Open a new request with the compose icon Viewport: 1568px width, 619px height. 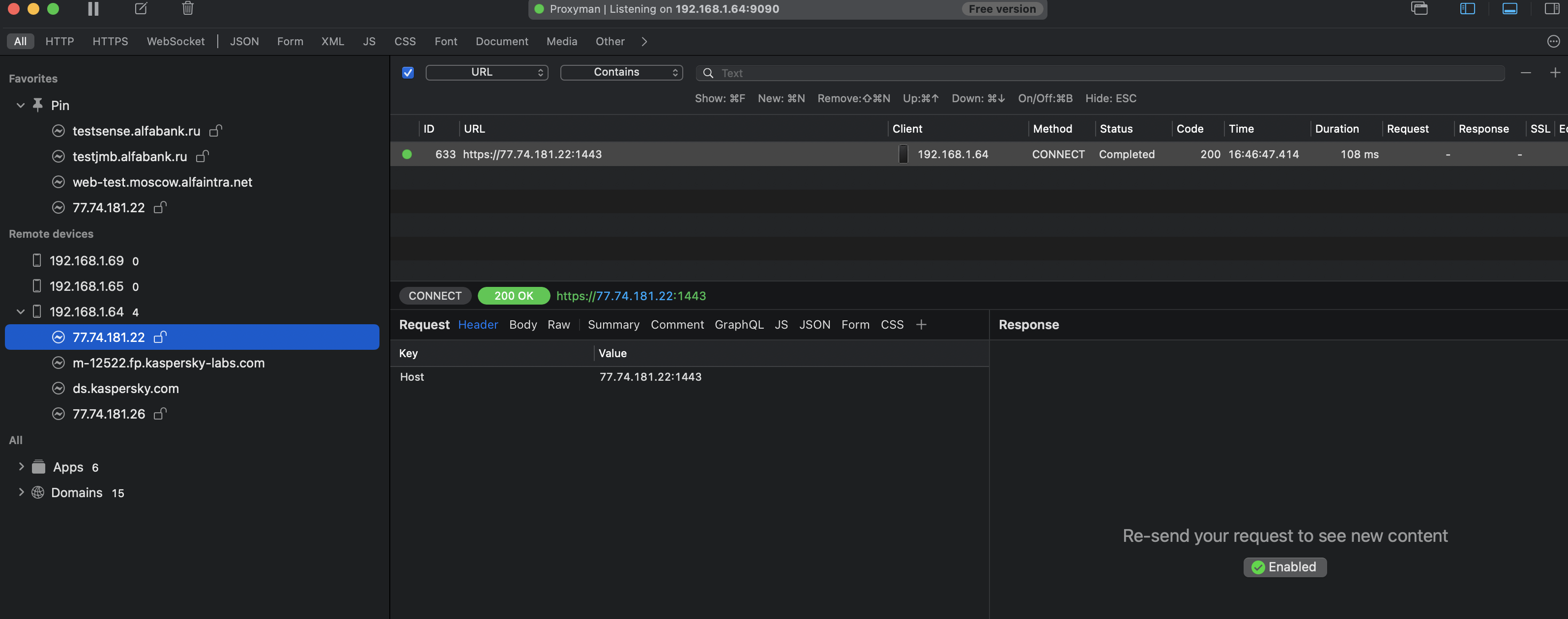pyautogui.click(x=141, y=8)
